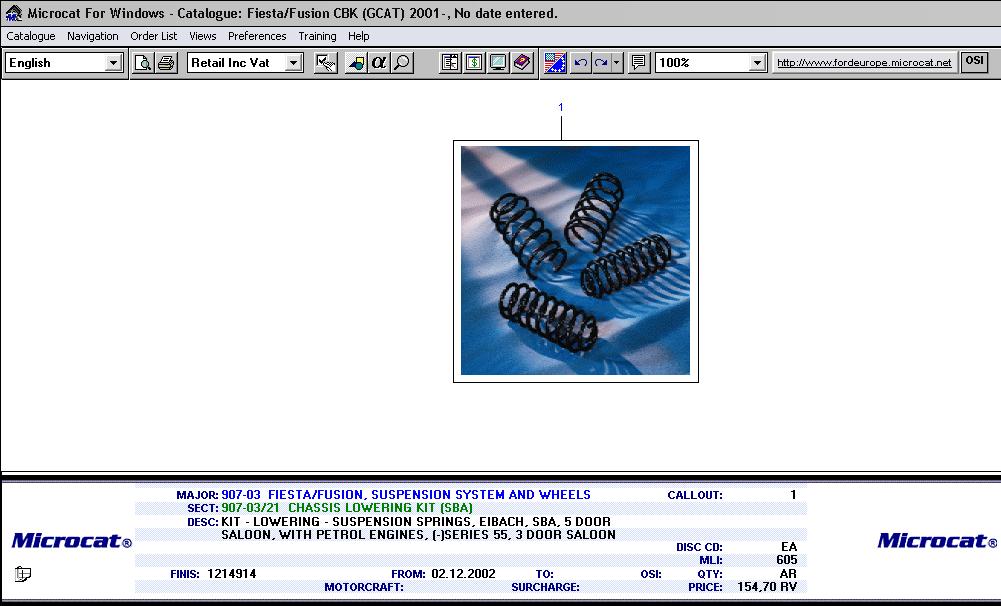Click the magnifying glass search icon
Screen dimensions: 1001x606
tap(401, 63)
